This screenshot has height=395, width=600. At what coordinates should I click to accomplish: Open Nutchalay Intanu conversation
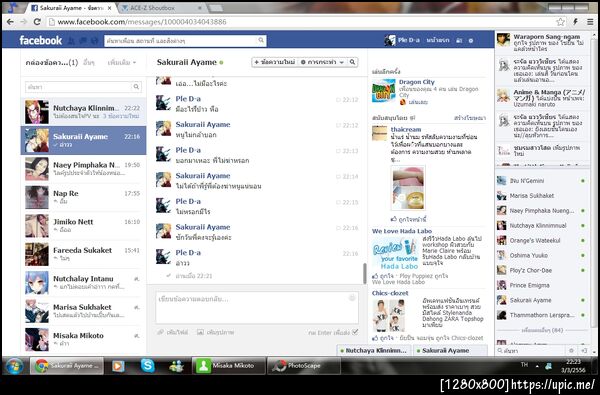(x=83, y=282)
